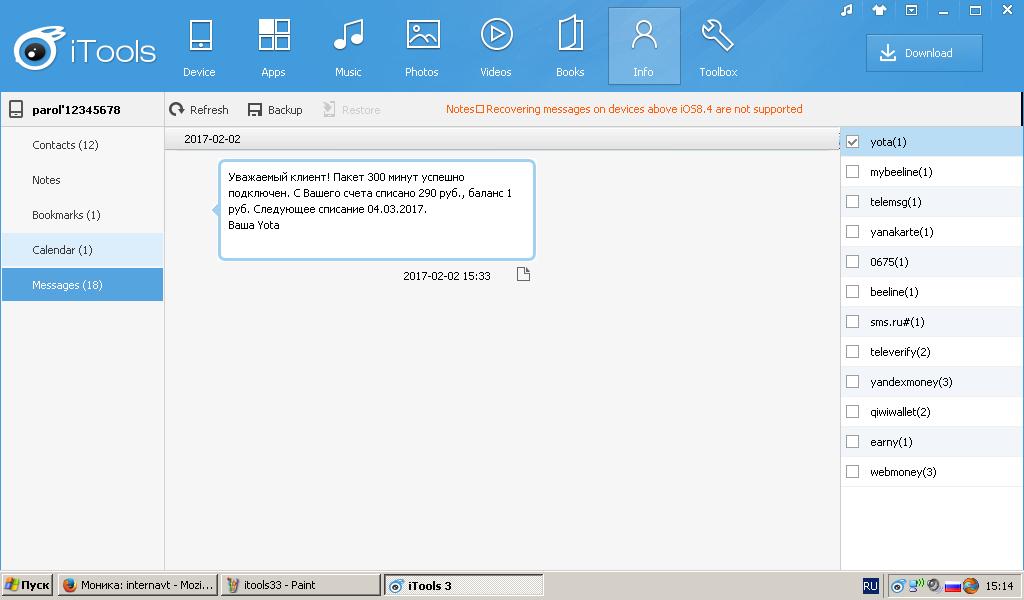
Task: Open the network connection tray icon
Action: point(916,585)
